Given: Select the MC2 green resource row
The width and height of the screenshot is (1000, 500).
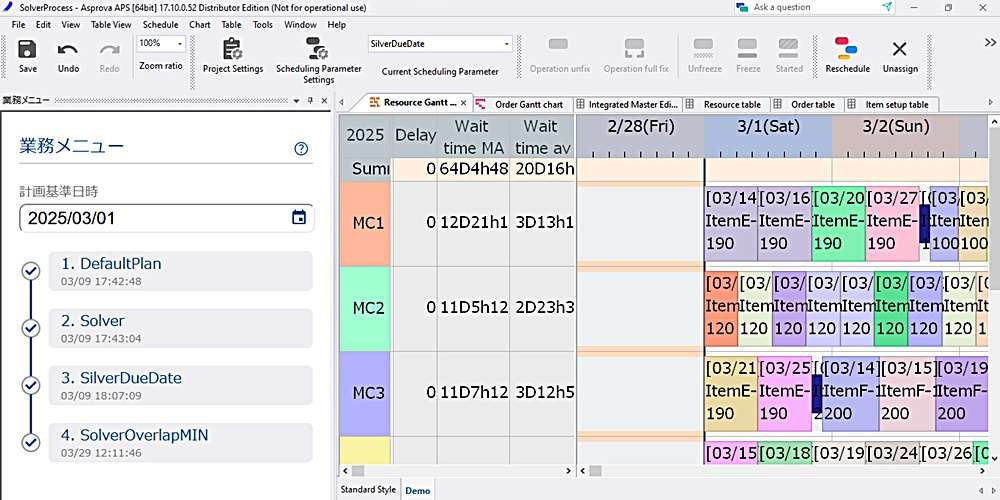Looking at the screenshot, I should tap(368, 308).
